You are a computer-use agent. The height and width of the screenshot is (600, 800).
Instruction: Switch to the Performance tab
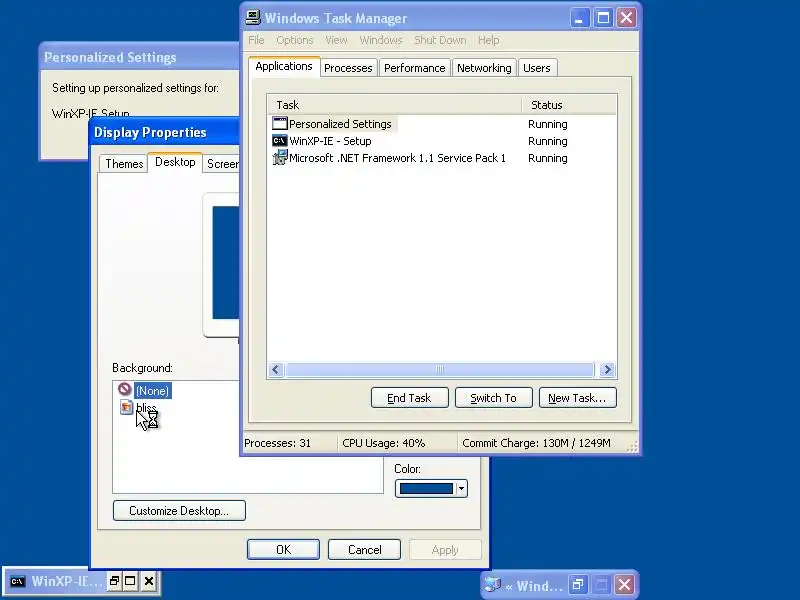click(414, 68)
